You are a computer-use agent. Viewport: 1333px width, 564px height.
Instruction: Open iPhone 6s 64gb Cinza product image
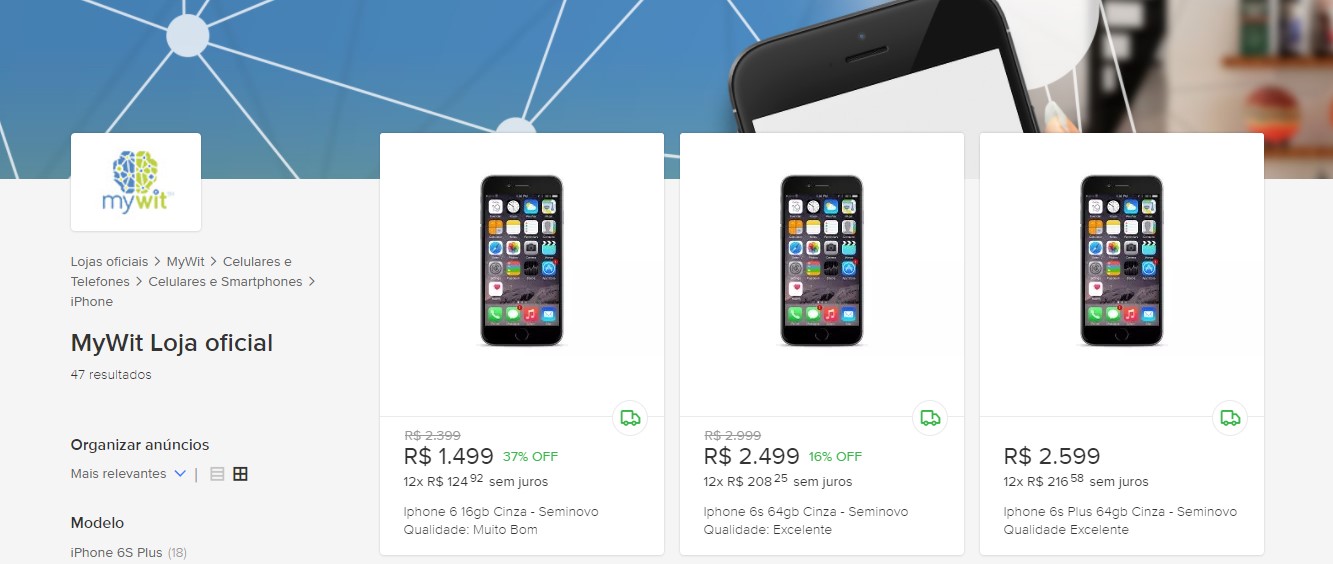pyautogui.click(x=822, y=261)
